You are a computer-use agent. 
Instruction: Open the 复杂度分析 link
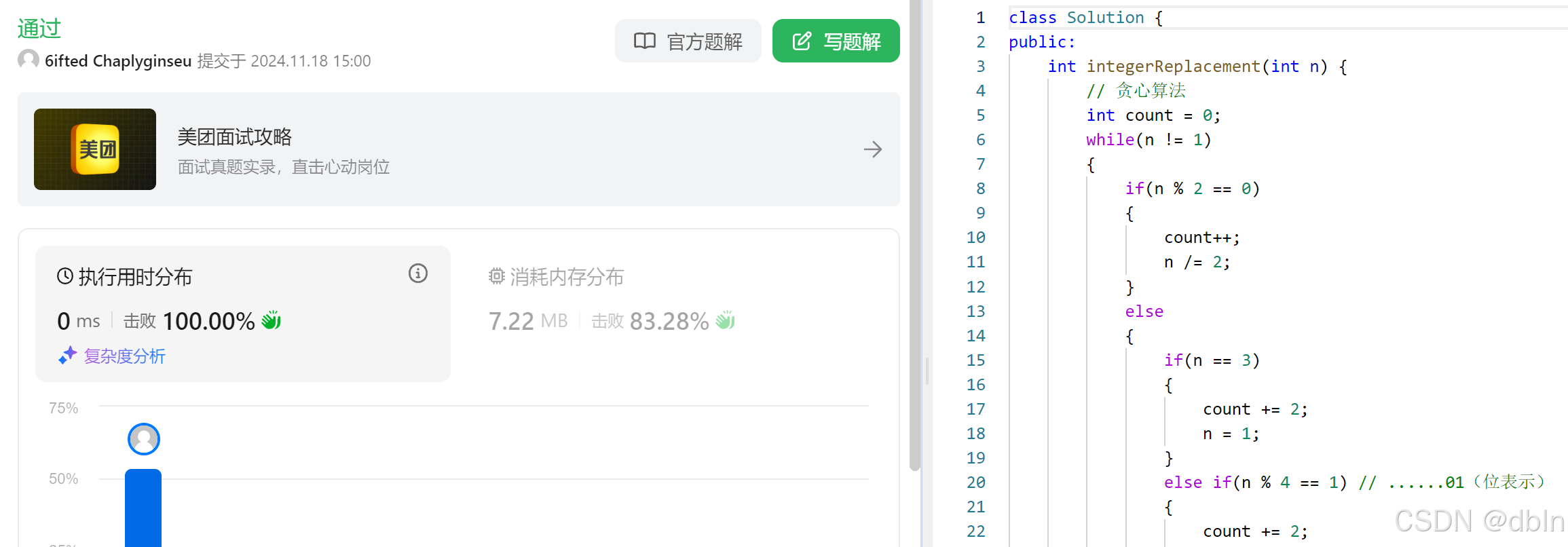(x=124, y=356)
